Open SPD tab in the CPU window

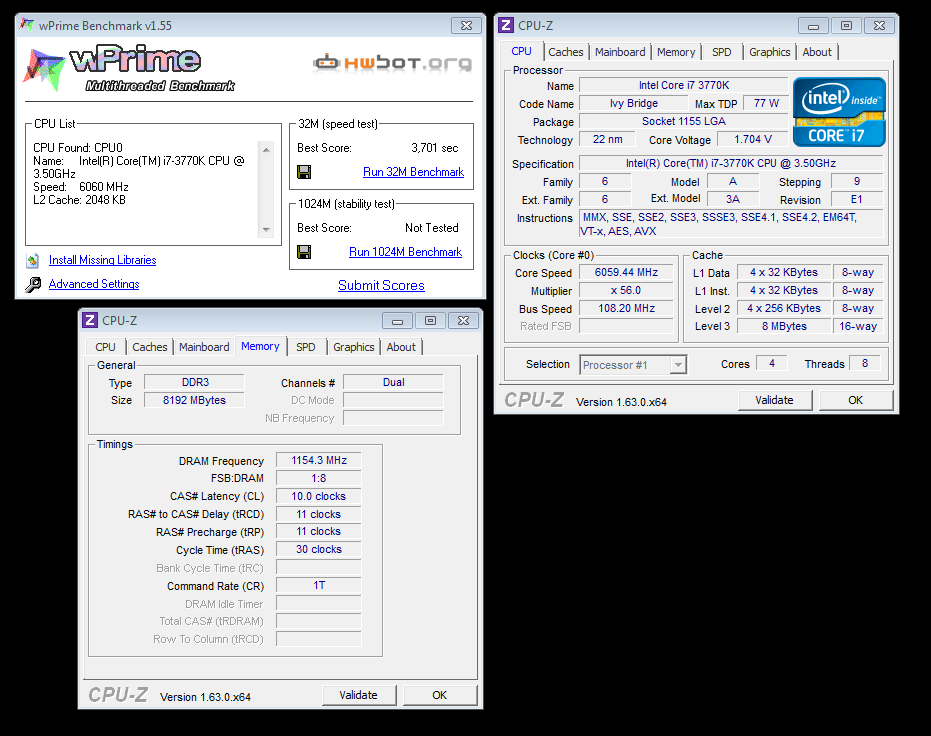(721, 52)
